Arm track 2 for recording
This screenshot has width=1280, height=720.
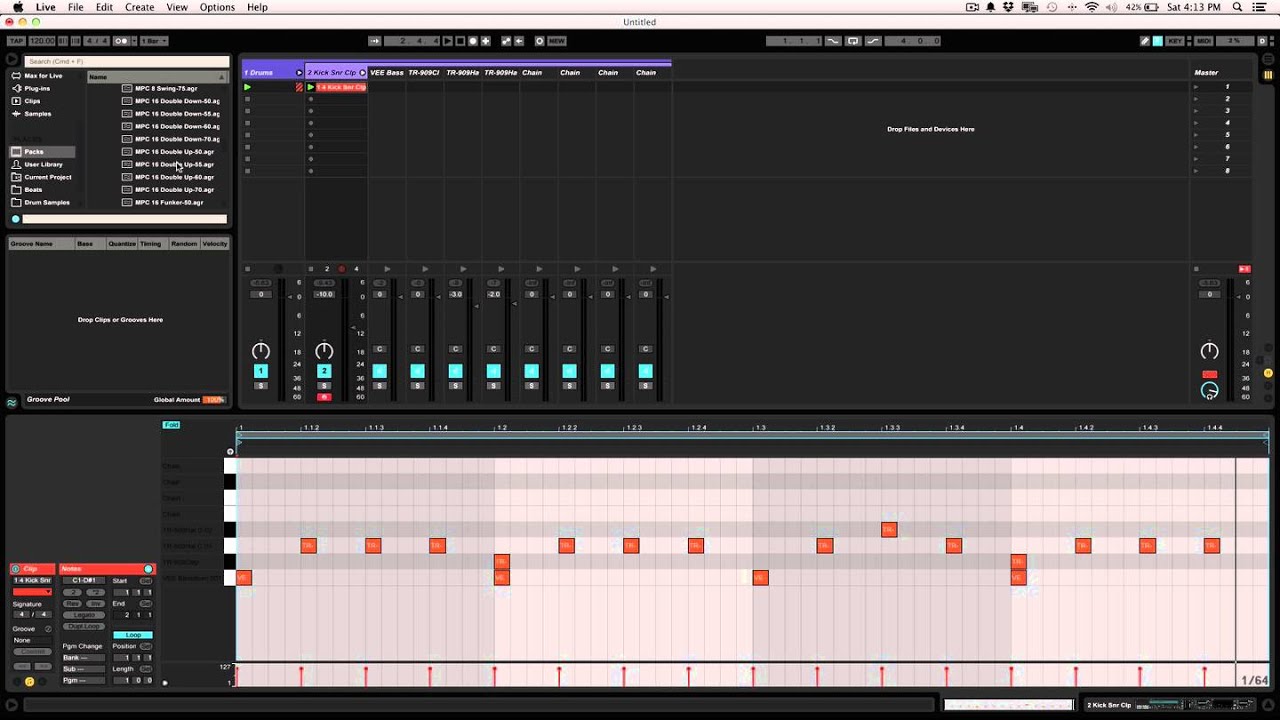(x=324, y=397)
